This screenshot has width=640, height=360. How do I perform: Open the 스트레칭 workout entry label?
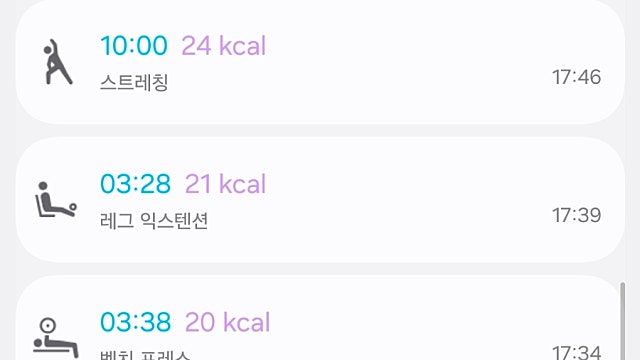pos(134,83)
